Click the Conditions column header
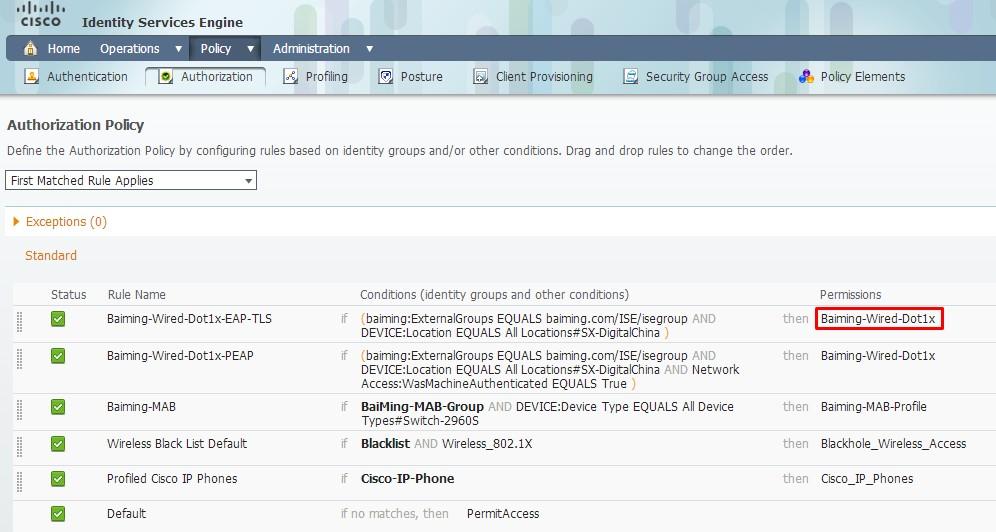Image resolution: width=996 pixels, height=532 pixels. pos(494,295)
